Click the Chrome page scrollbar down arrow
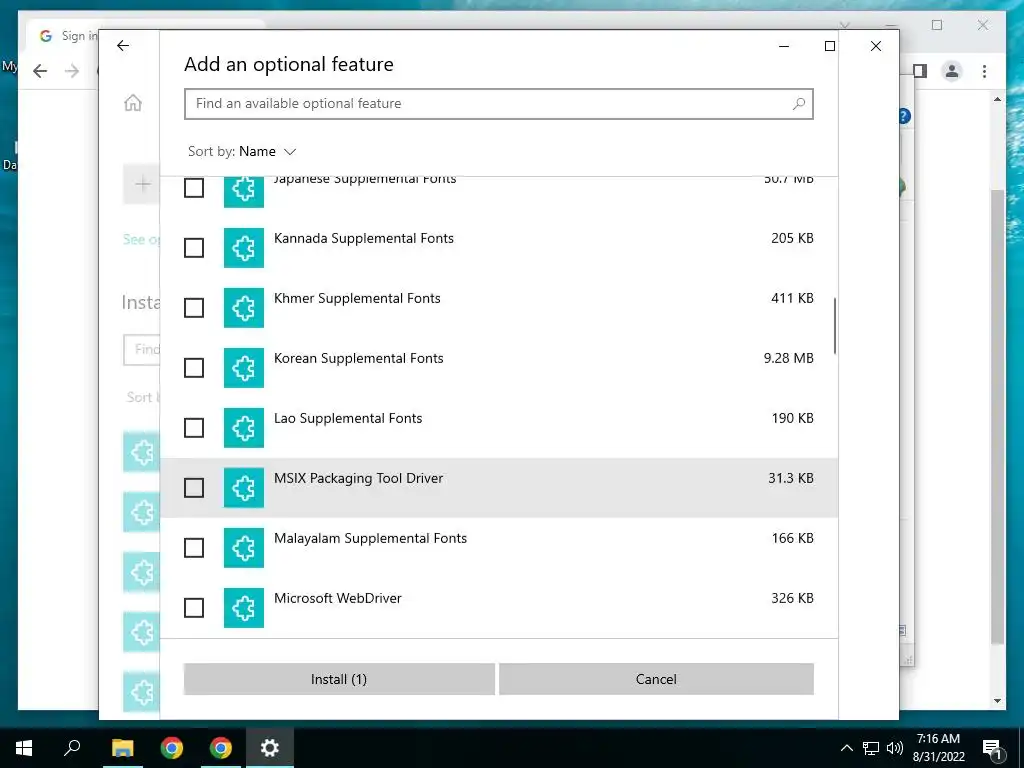Screen dimensions: 1024x768 pos(997,701)
